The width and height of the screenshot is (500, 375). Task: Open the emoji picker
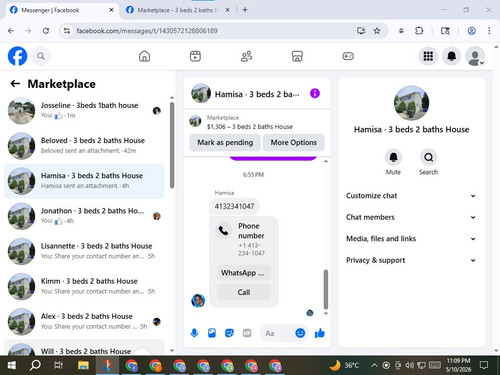tap(300, 333)
